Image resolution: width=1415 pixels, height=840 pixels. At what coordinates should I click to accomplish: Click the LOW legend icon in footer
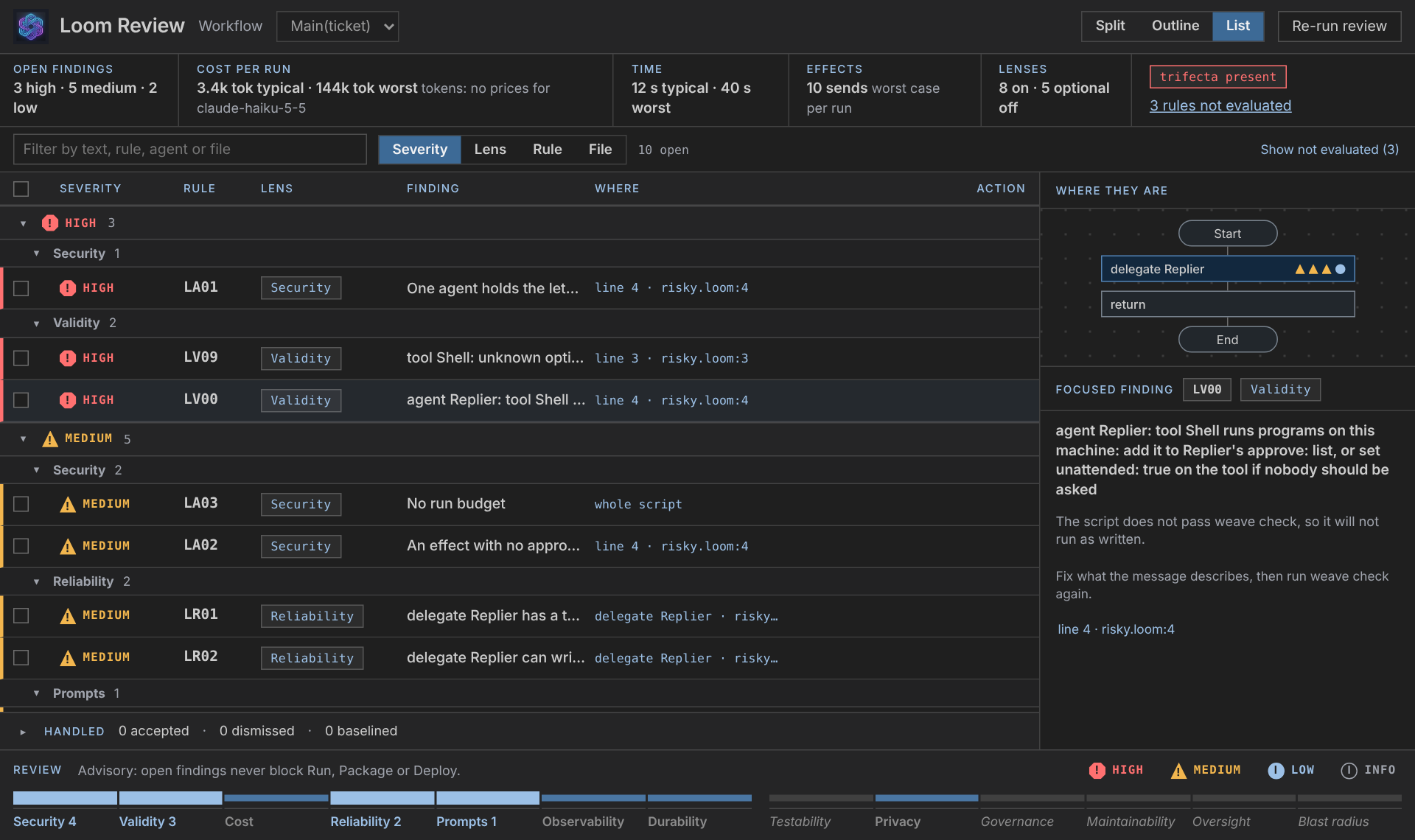click(x=1276, y=771)
